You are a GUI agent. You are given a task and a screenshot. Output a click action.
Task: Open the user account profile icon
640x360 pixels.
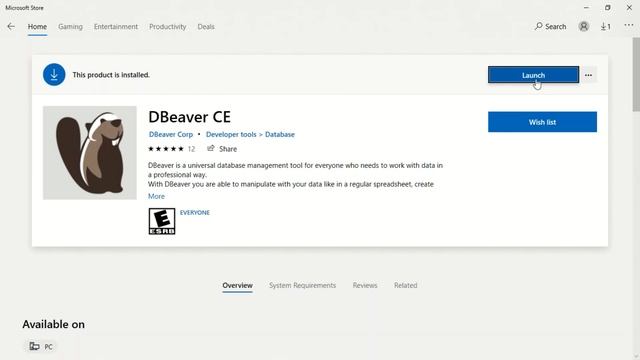click(x=584, y=27)
